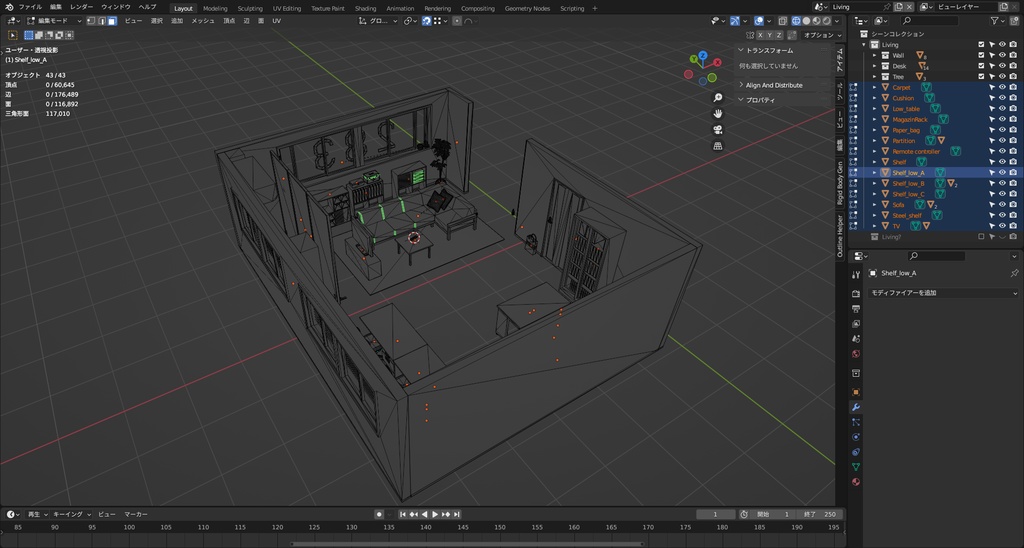The image size is (1024, 548).
Task: Switch to the UV Editing workspace tab
Action: [286, 7]
